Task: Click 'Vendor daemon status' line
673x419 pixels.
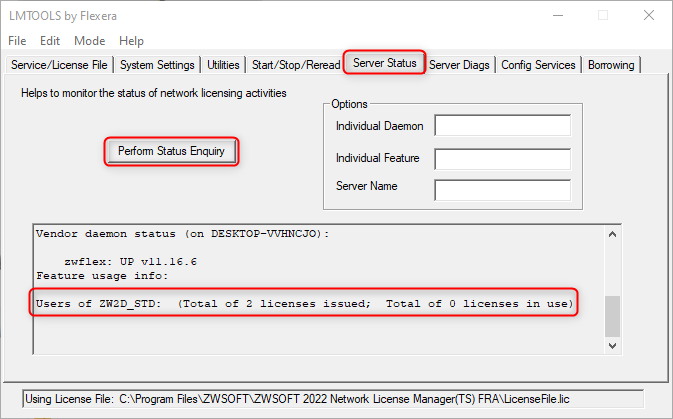Action: click(182, 234)
